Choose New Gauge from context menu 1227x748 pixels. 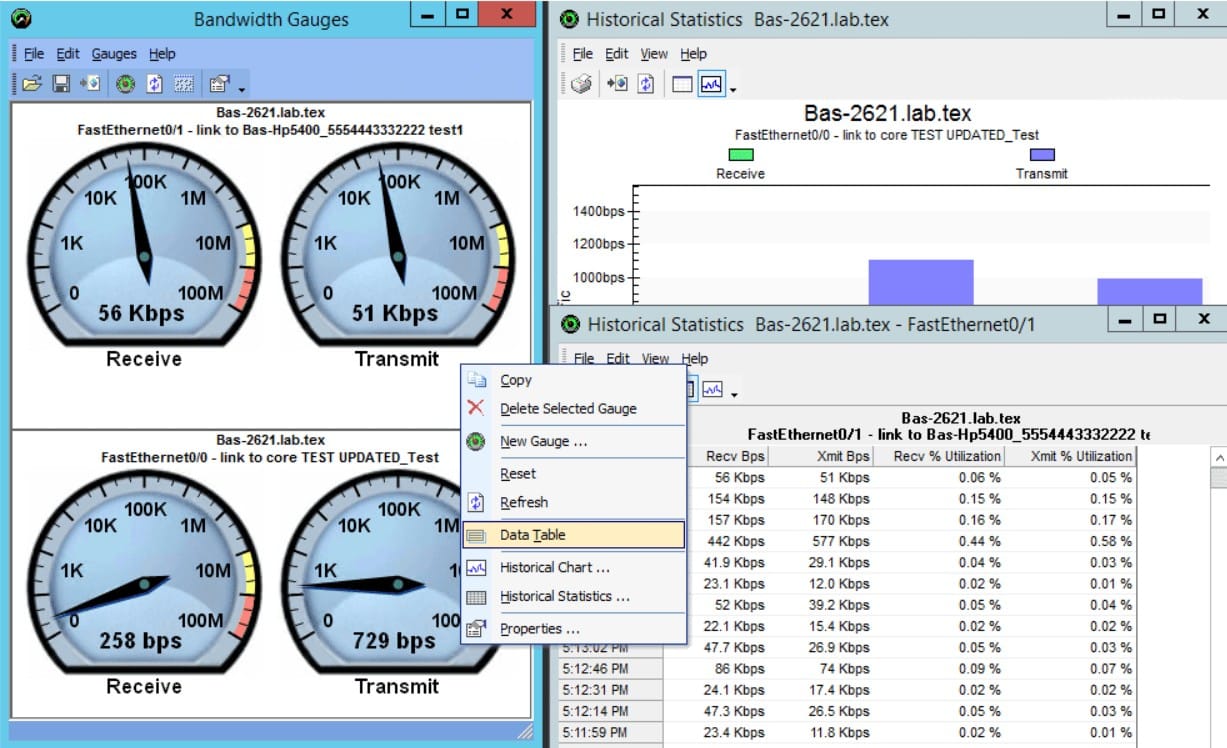(574, 441)
